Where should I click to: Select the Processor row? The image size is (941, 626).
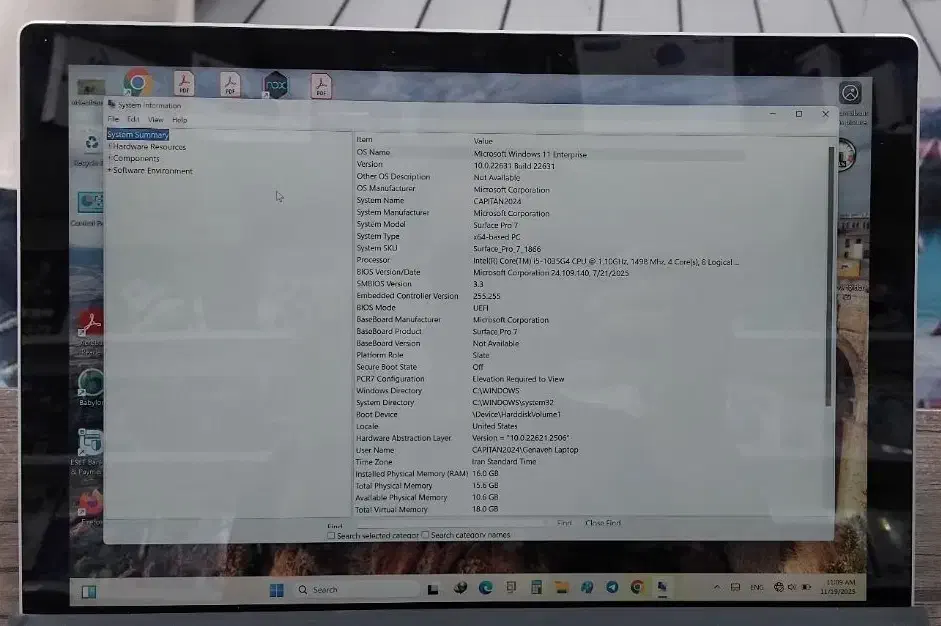[x=549, y=260]
